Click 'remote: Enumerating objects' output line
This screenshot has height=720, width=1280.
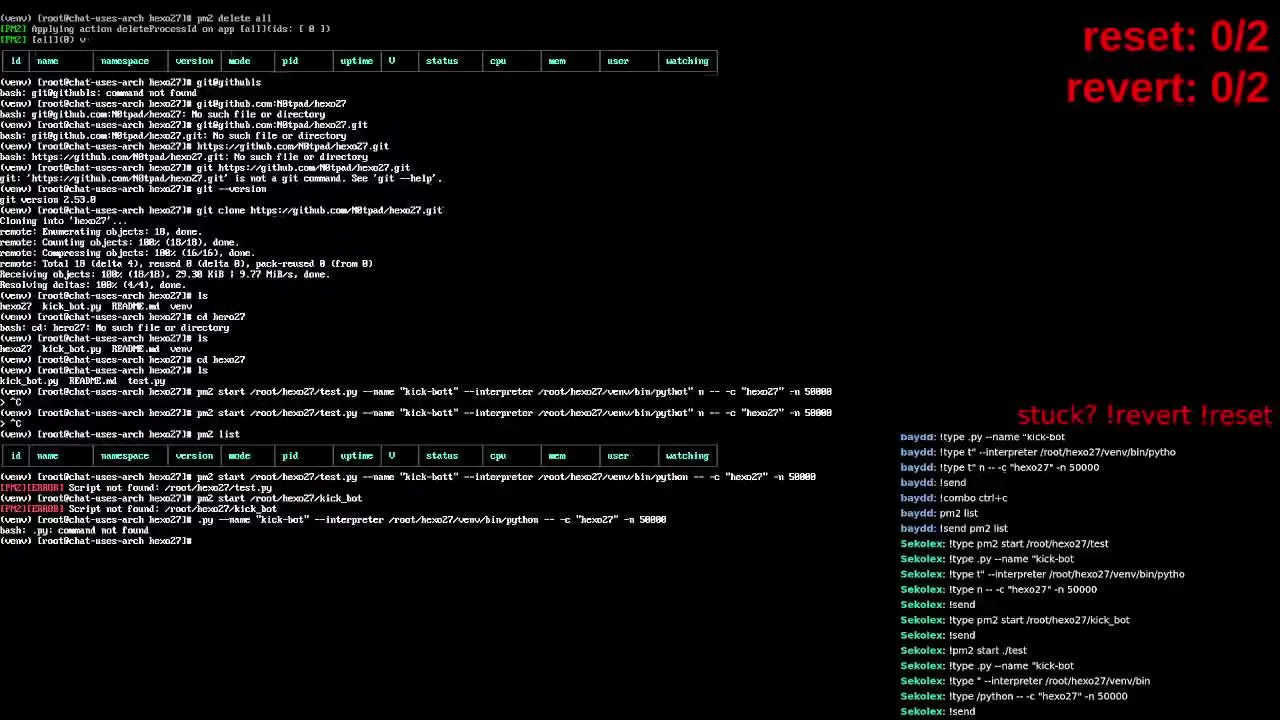pyautogui.click(x=101, y=232)
